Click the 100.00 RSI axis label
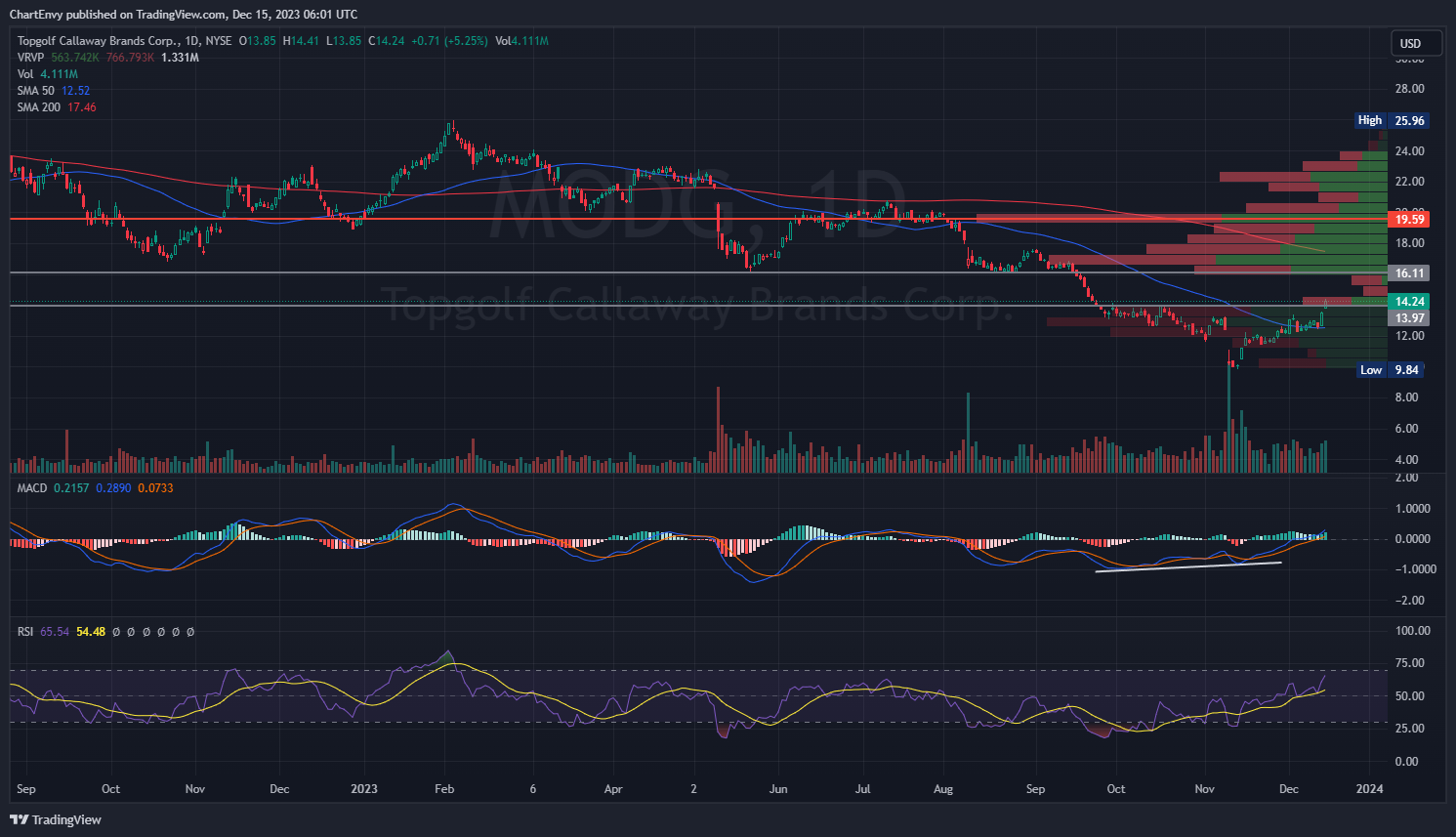Image resolution: width=1456 pixels, height=837 pixels. [x=1413, y=631]
